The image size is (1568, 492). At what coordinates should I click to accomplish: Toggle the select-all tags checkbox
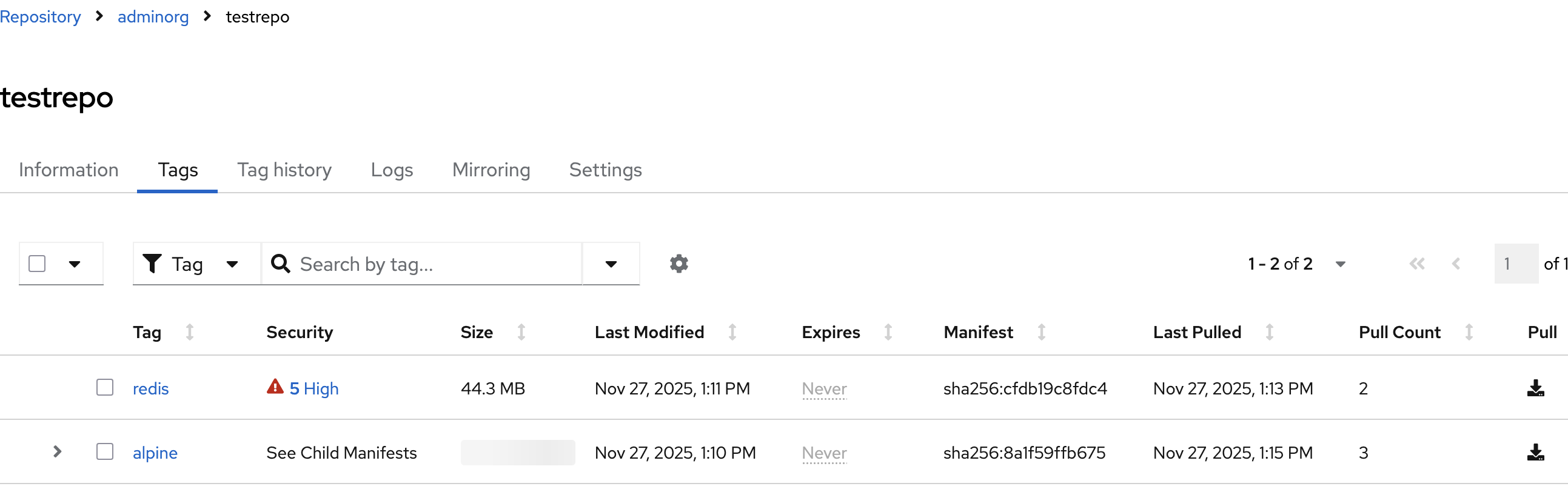pyautogui.click(x=37, y=264)
